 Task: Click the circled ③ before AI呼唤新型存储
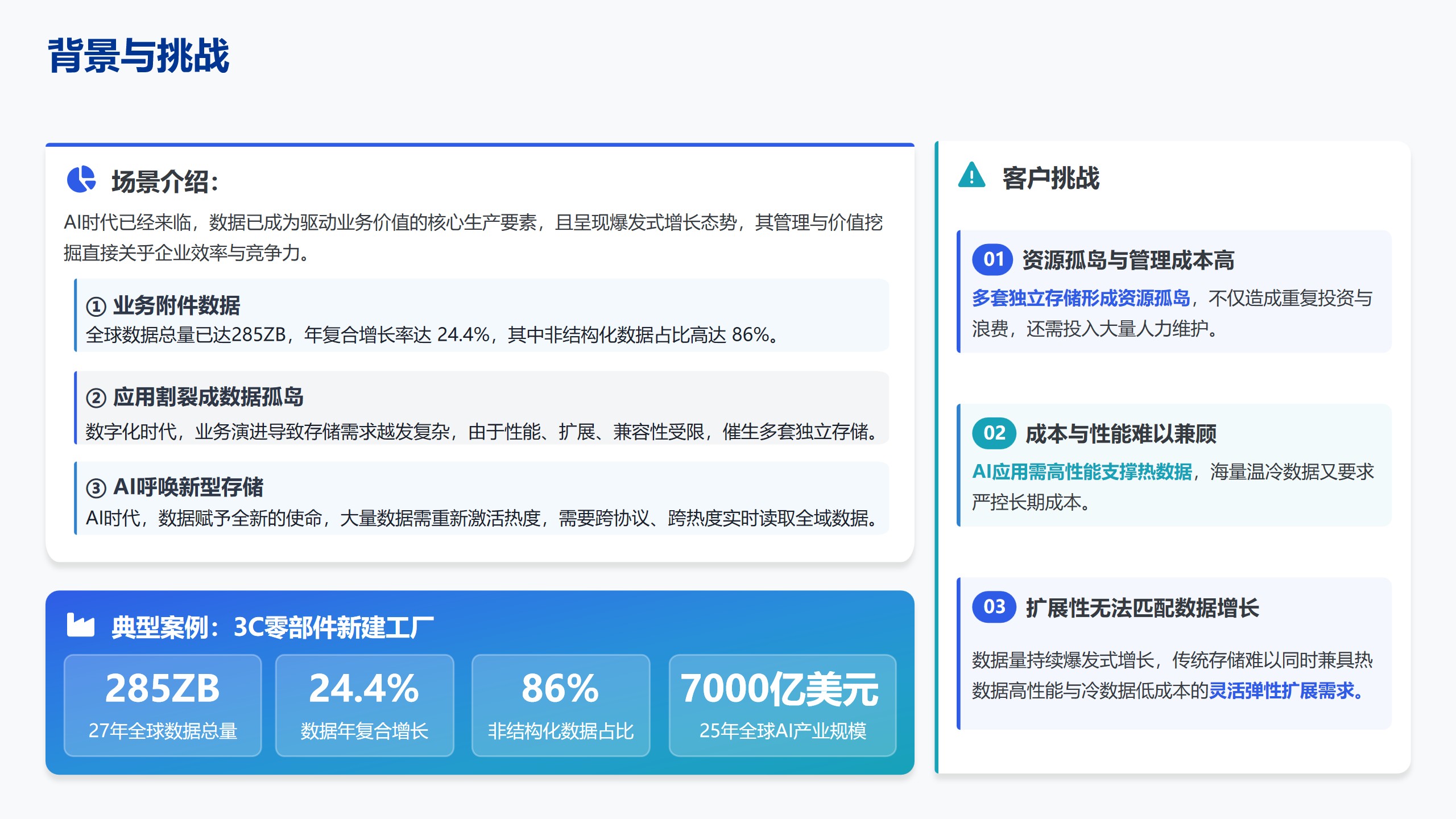click(96, 488)
